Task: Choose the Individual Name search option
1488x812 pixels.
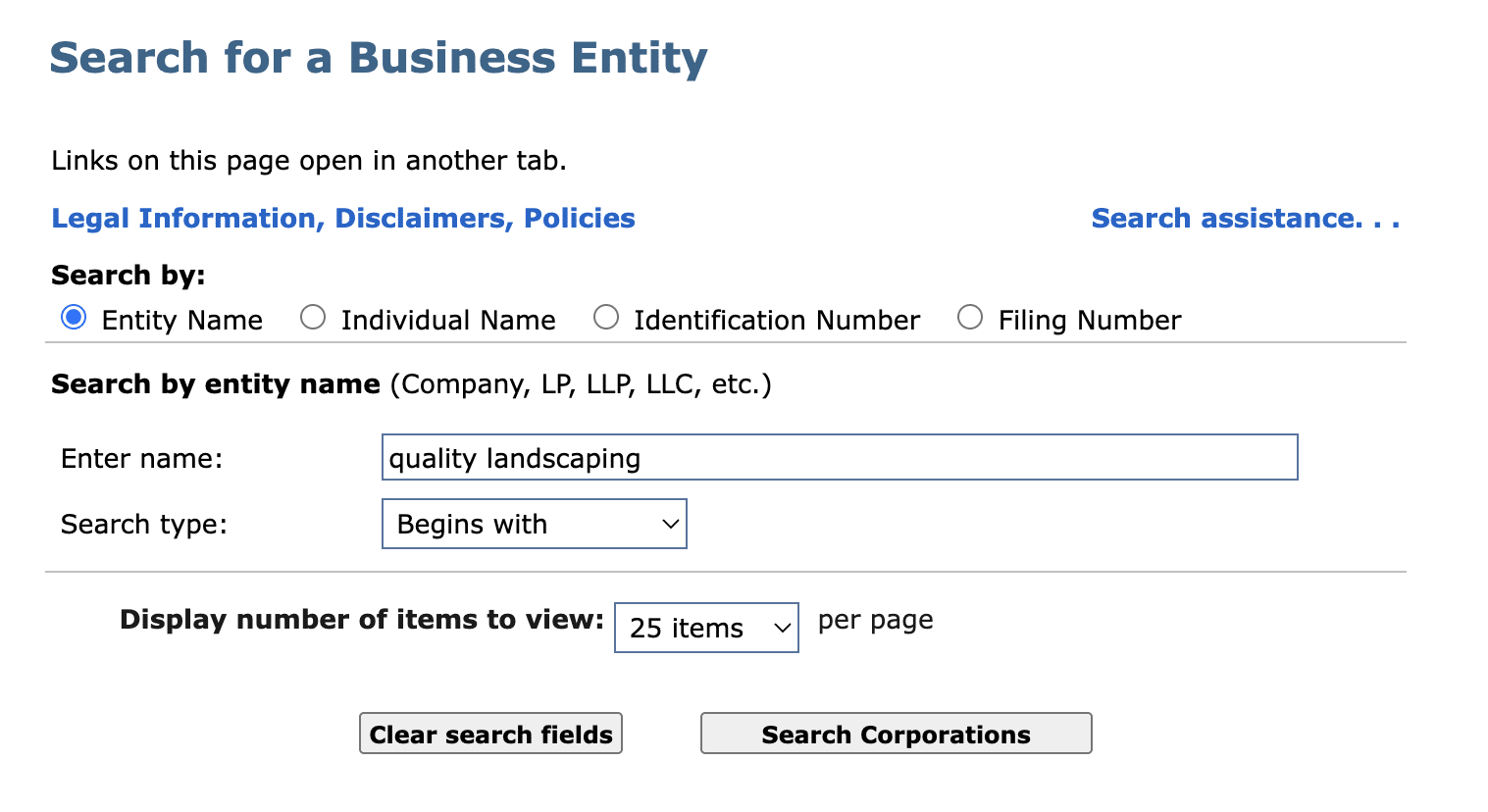Action: [313, 318]
